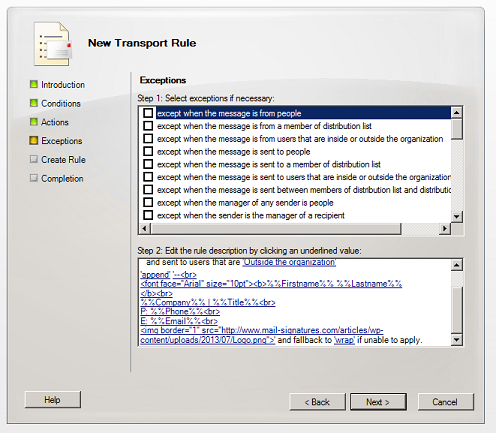Screen dimensions: 496x433
Task: Click the green Conditions step indicator
Action: point(34,103)
